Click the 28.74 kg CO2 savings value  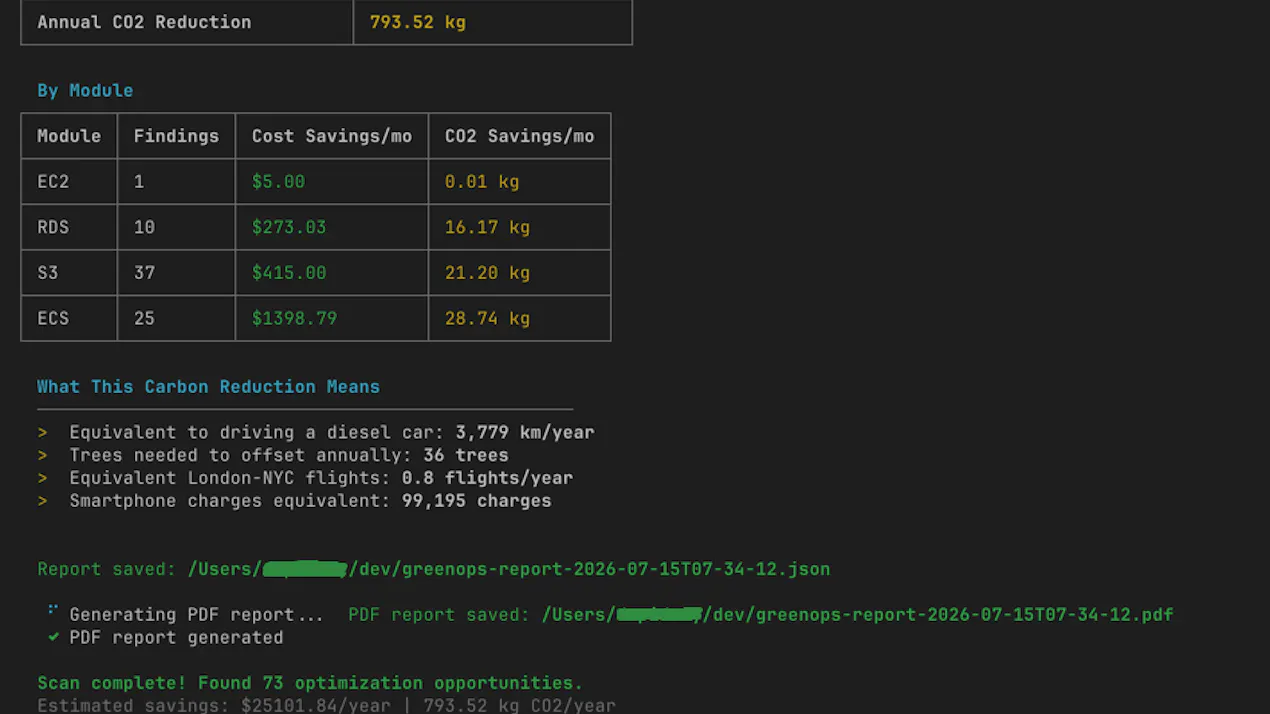coord(487,319)
